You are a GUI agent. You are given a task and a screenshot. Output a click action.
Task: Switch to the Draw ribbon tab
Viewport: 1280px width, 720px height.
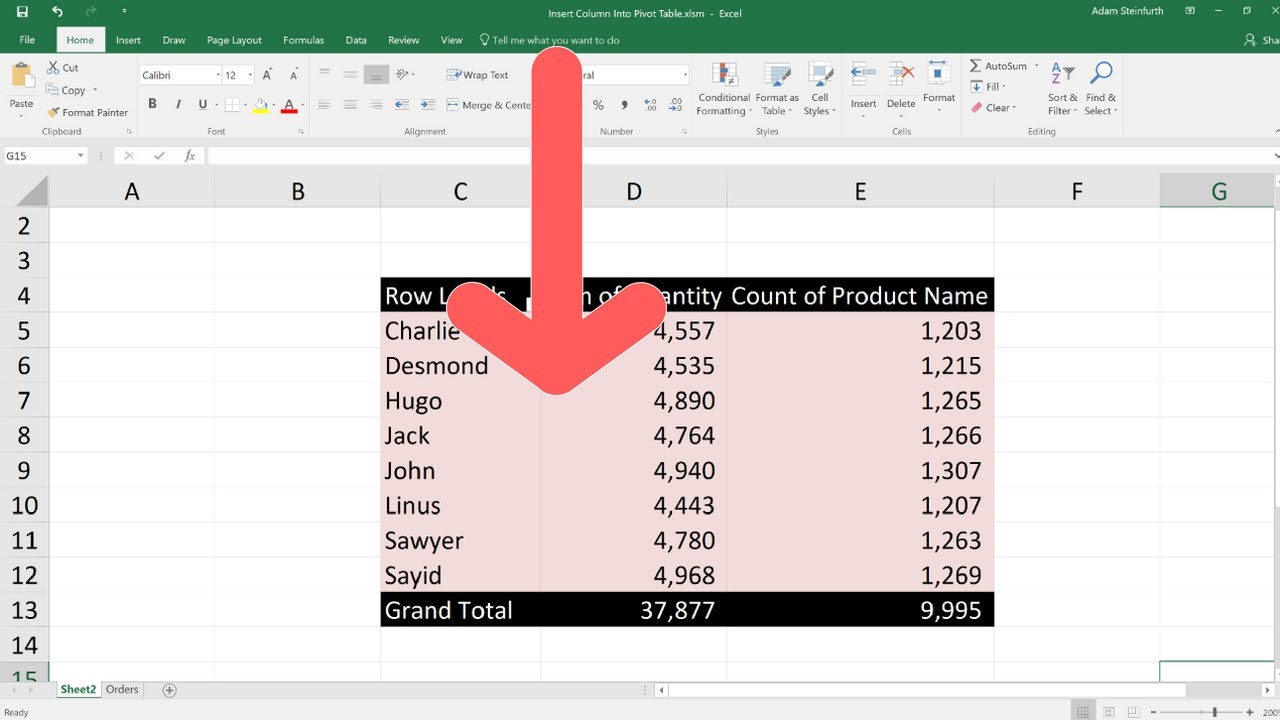tap(174, 40)
